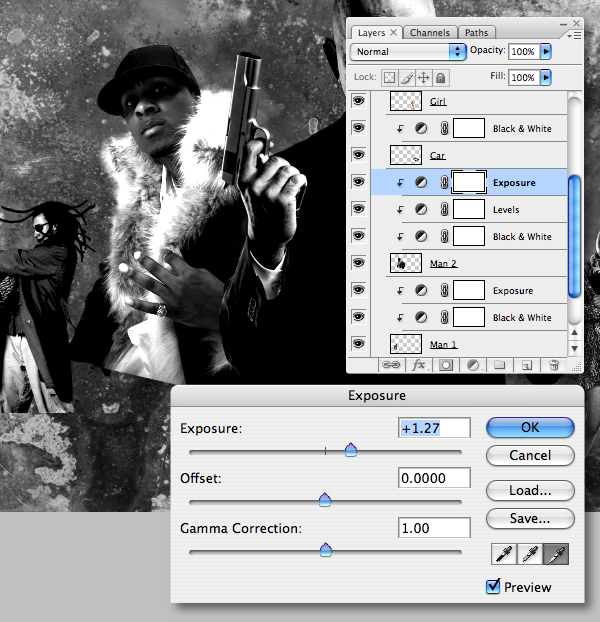This screenshot has height=622, width=600.
Task: Open the Normal blend mode dropdown
Action: coord(408,52)
